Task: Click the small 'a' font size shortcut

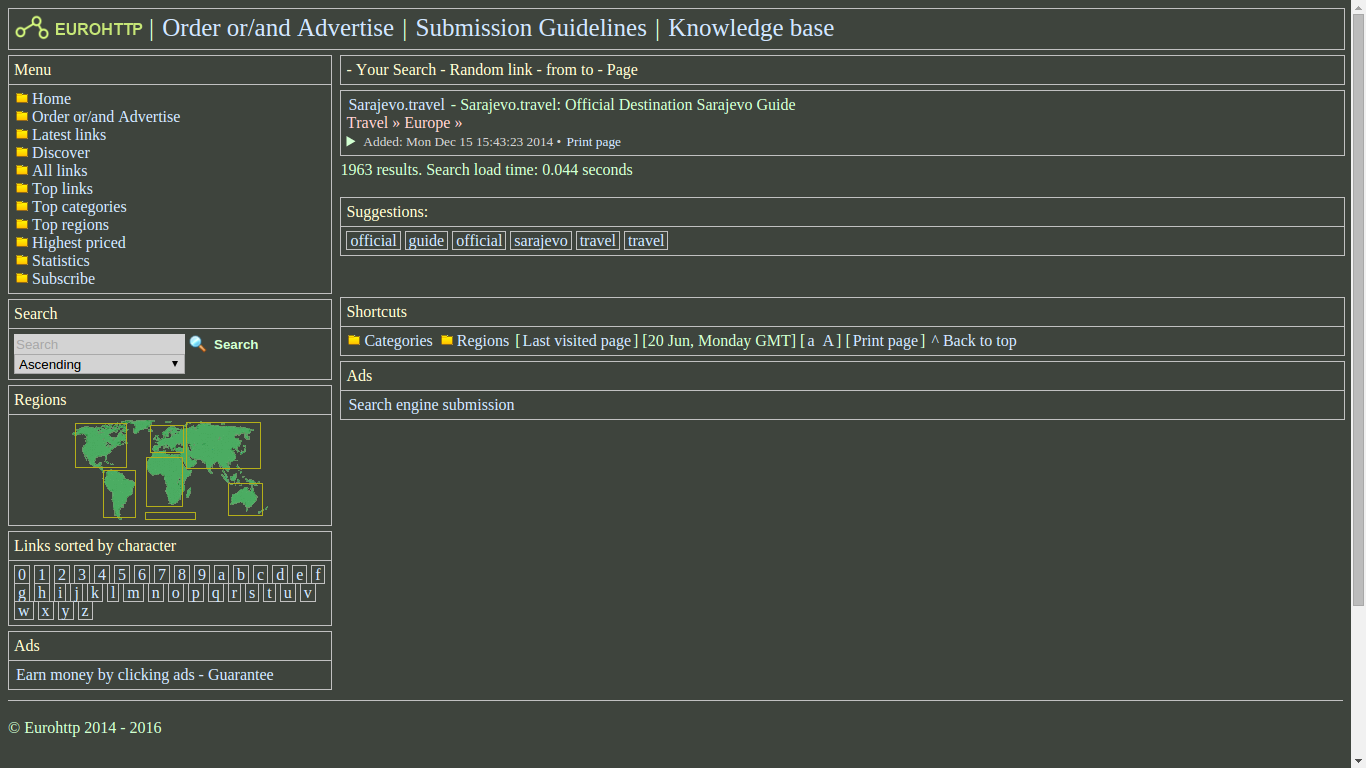Action: coord(811,340)
